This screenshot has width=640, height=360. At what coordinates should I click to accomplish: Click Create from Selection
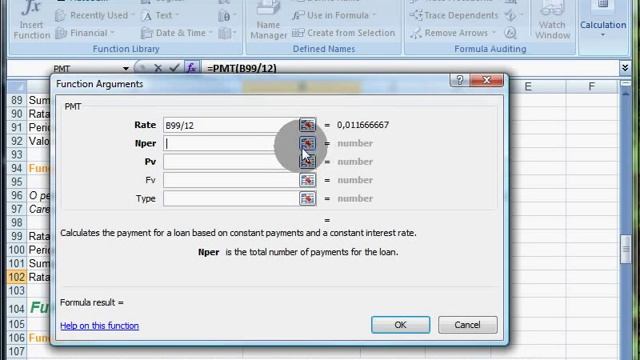tap(344, 33)
